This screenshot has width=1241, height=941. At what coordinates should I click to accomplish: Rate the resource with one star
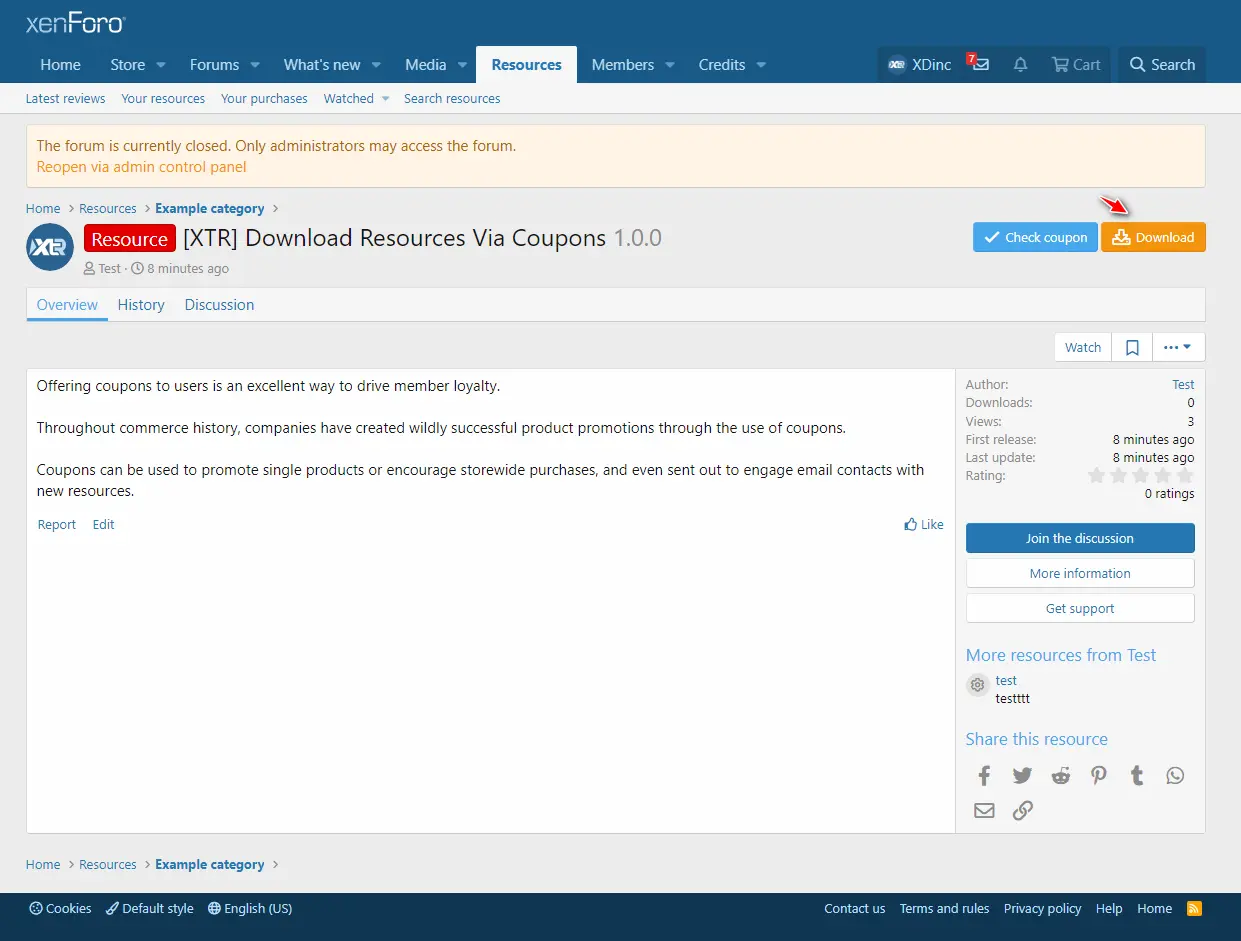point(1097,476)
